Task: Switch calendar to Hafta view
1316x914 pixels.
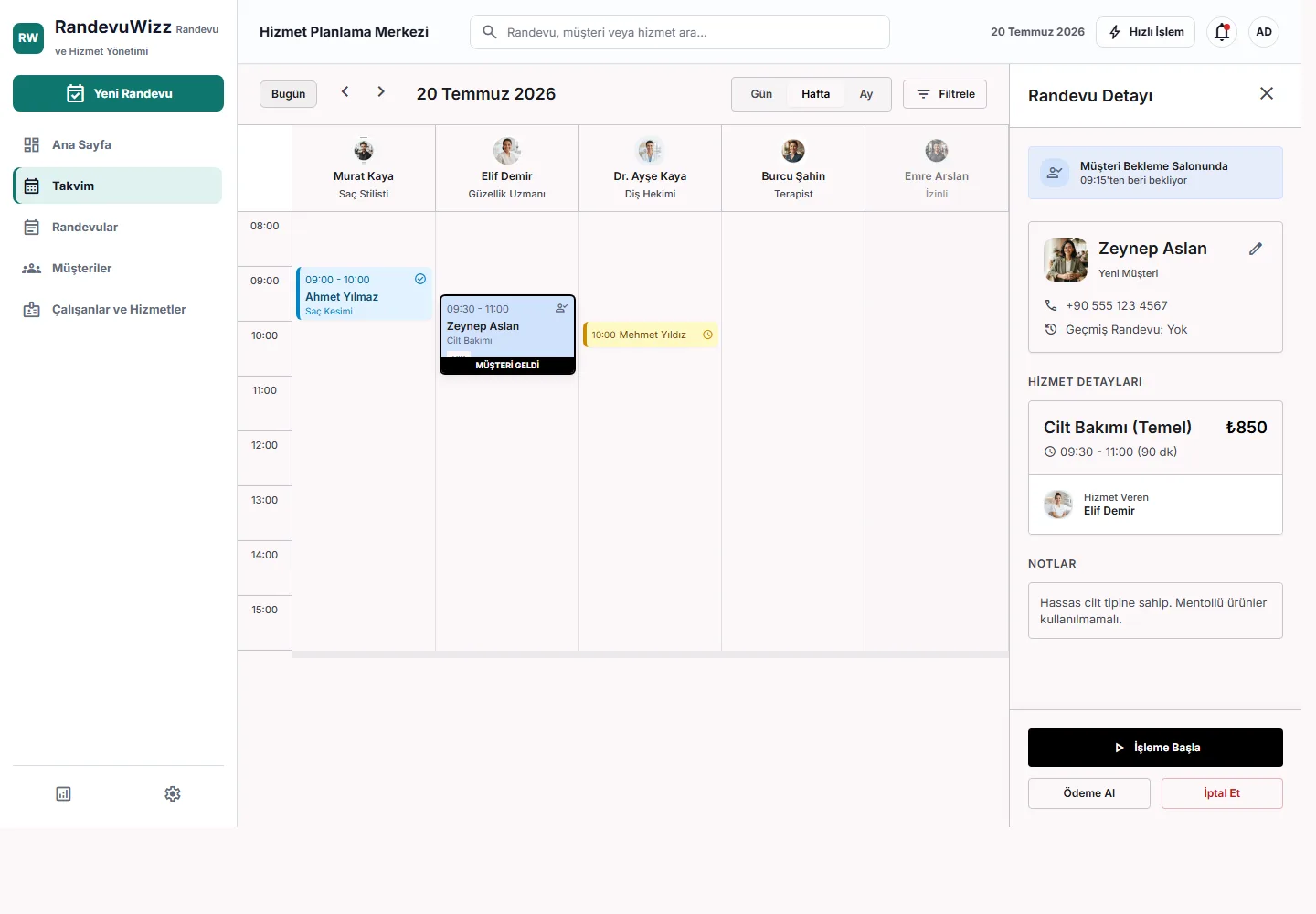Action: coord(816,94)
